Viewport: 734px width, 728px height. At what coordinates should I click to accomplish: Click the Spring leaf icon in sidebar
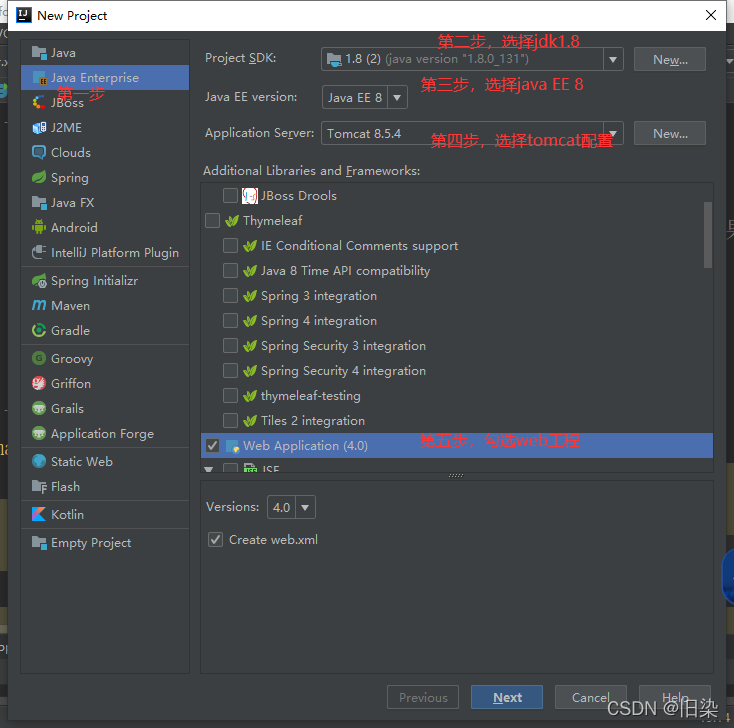click(39, 177)
